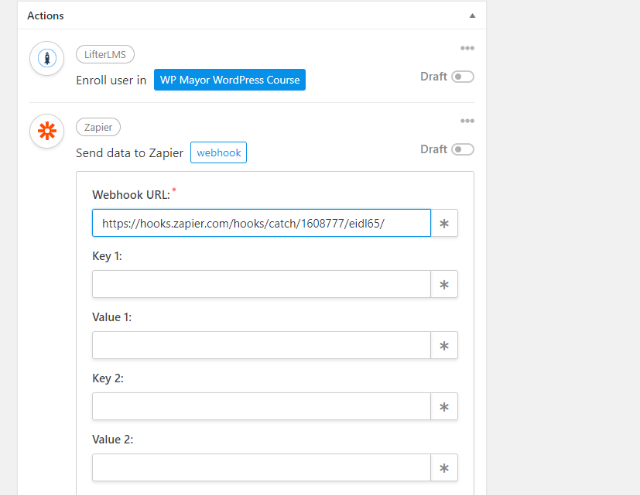640x495 pixels.
Task: Click the 'Key 2:' label
Action: click(108, 378)
